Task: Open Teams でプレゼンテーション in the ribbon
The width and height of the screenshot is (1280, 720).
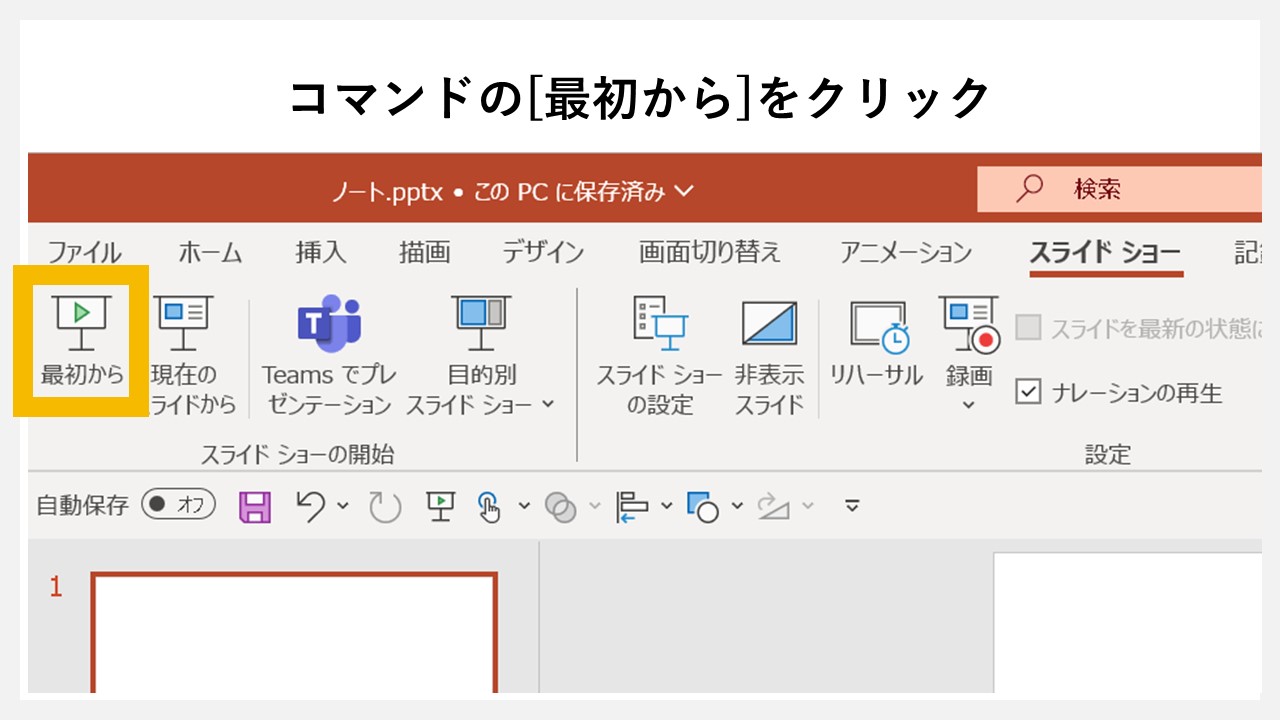Action: [x=329, y=350]
